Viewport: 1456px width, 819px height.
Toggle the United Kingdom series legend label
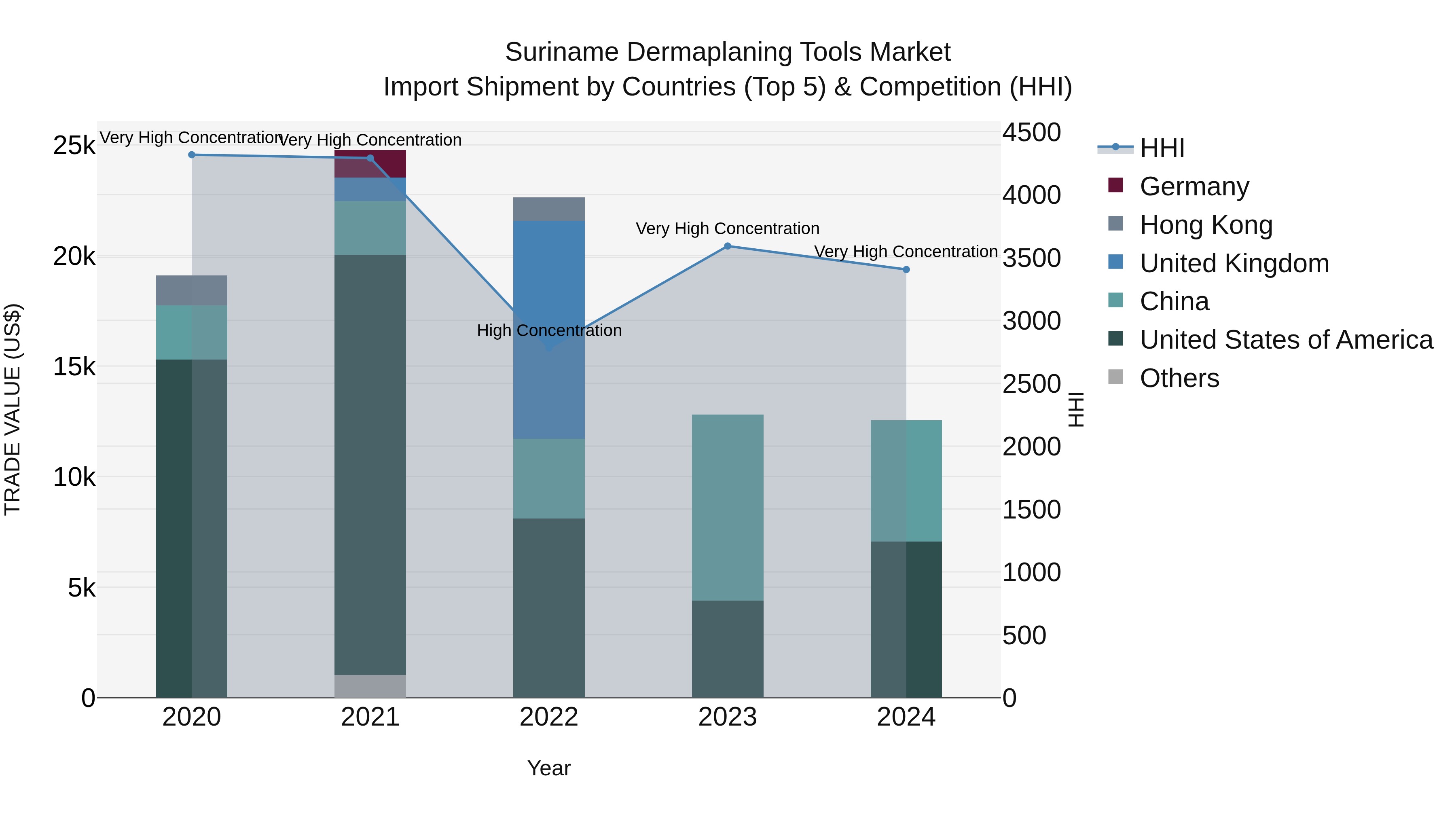pyautogui.click(x=1234, y=263)
